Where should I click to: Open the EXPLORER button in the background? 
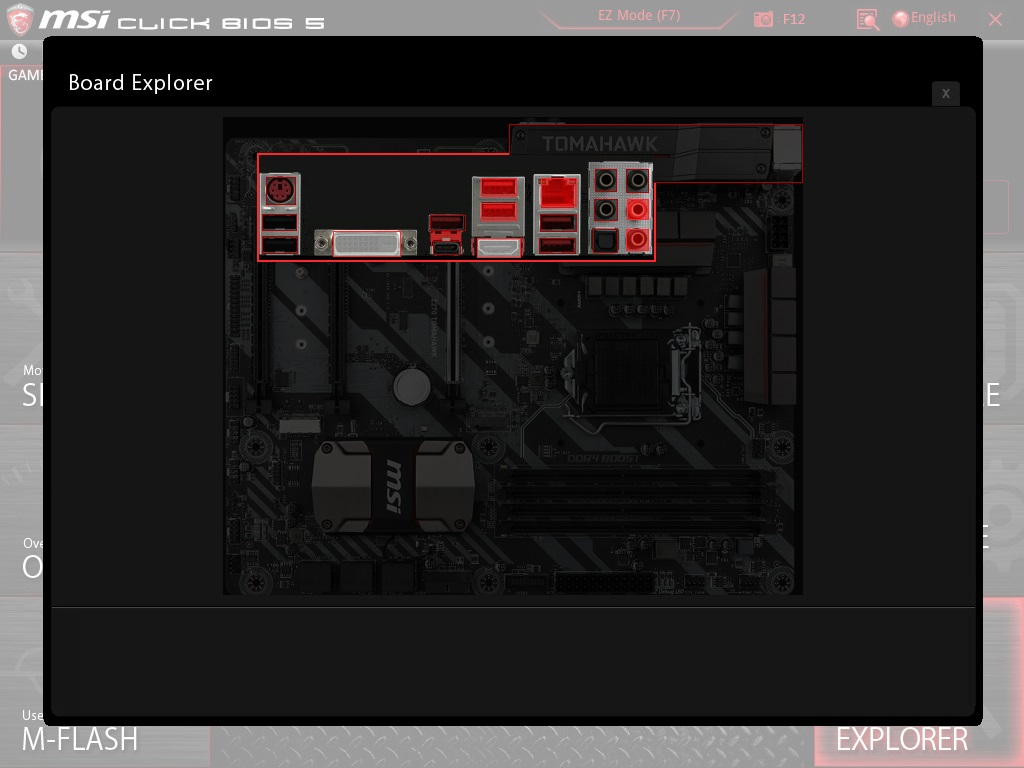pyautogui.click(x=902, y=739)
